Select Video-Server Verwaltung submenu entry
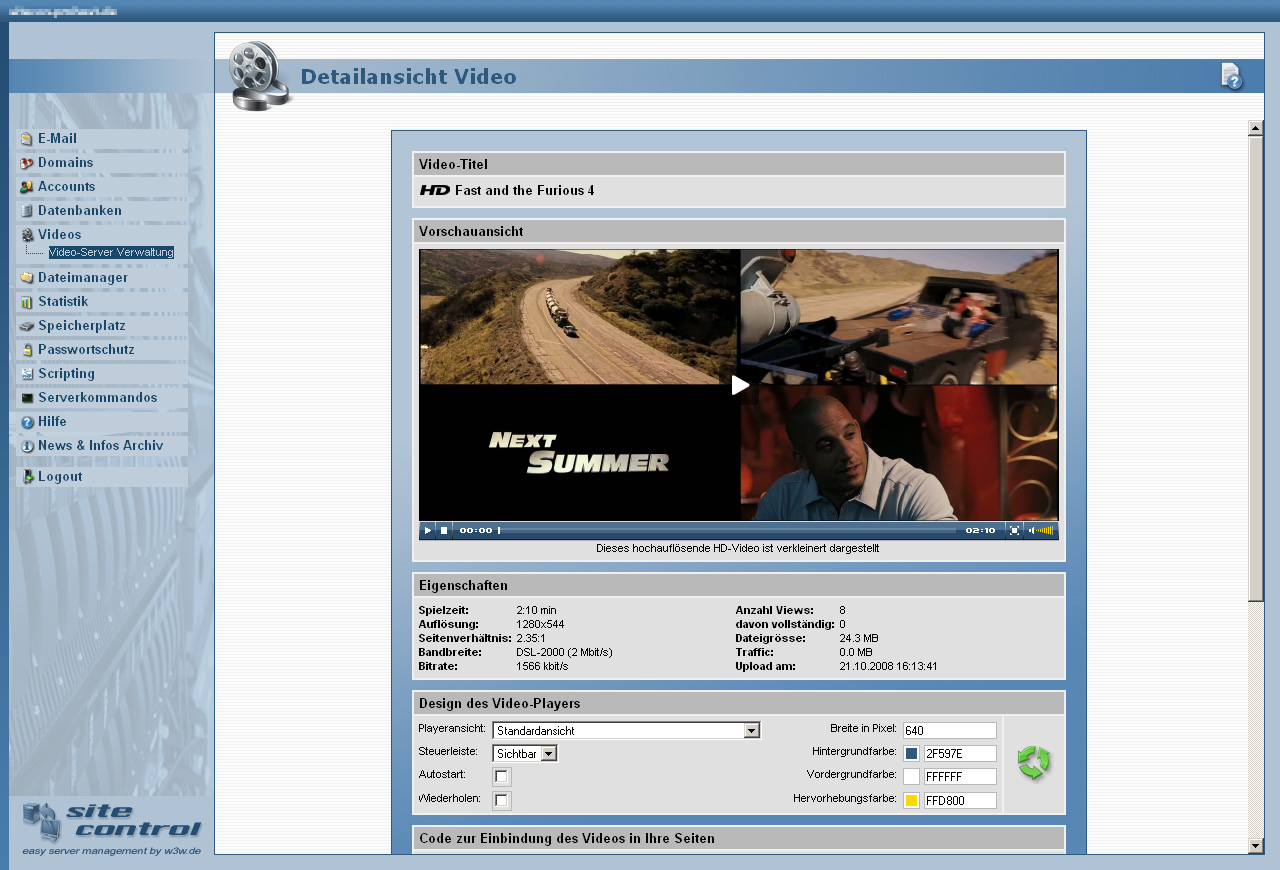This screenshot has height=870, width=1280. (111, 252)
